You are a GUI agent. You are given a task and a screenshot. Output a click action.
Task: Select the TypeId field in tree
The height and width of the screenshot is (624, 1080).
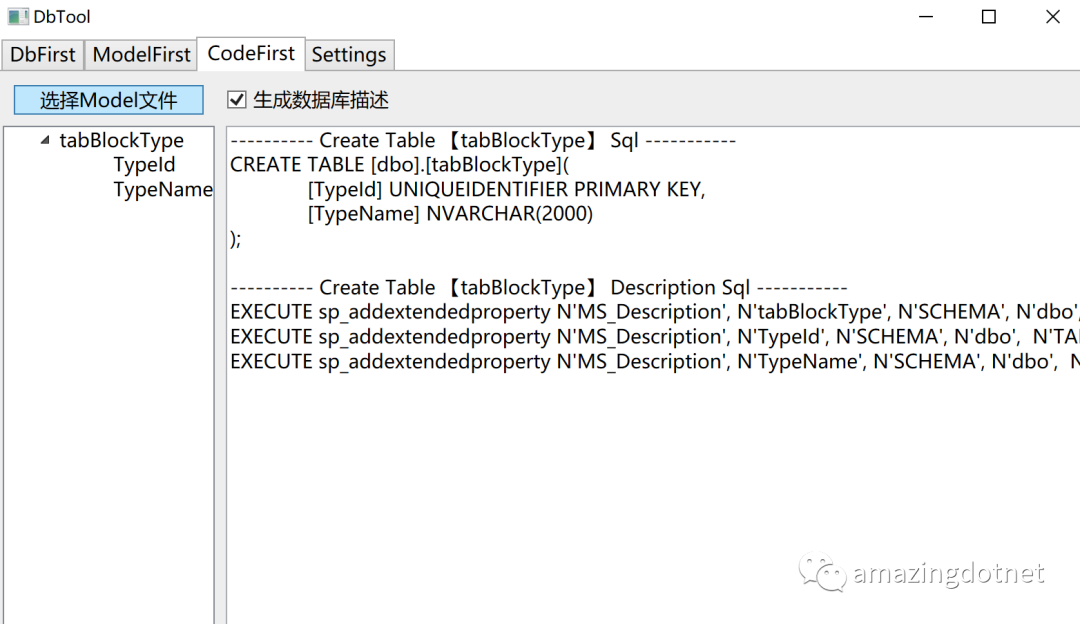144,165
